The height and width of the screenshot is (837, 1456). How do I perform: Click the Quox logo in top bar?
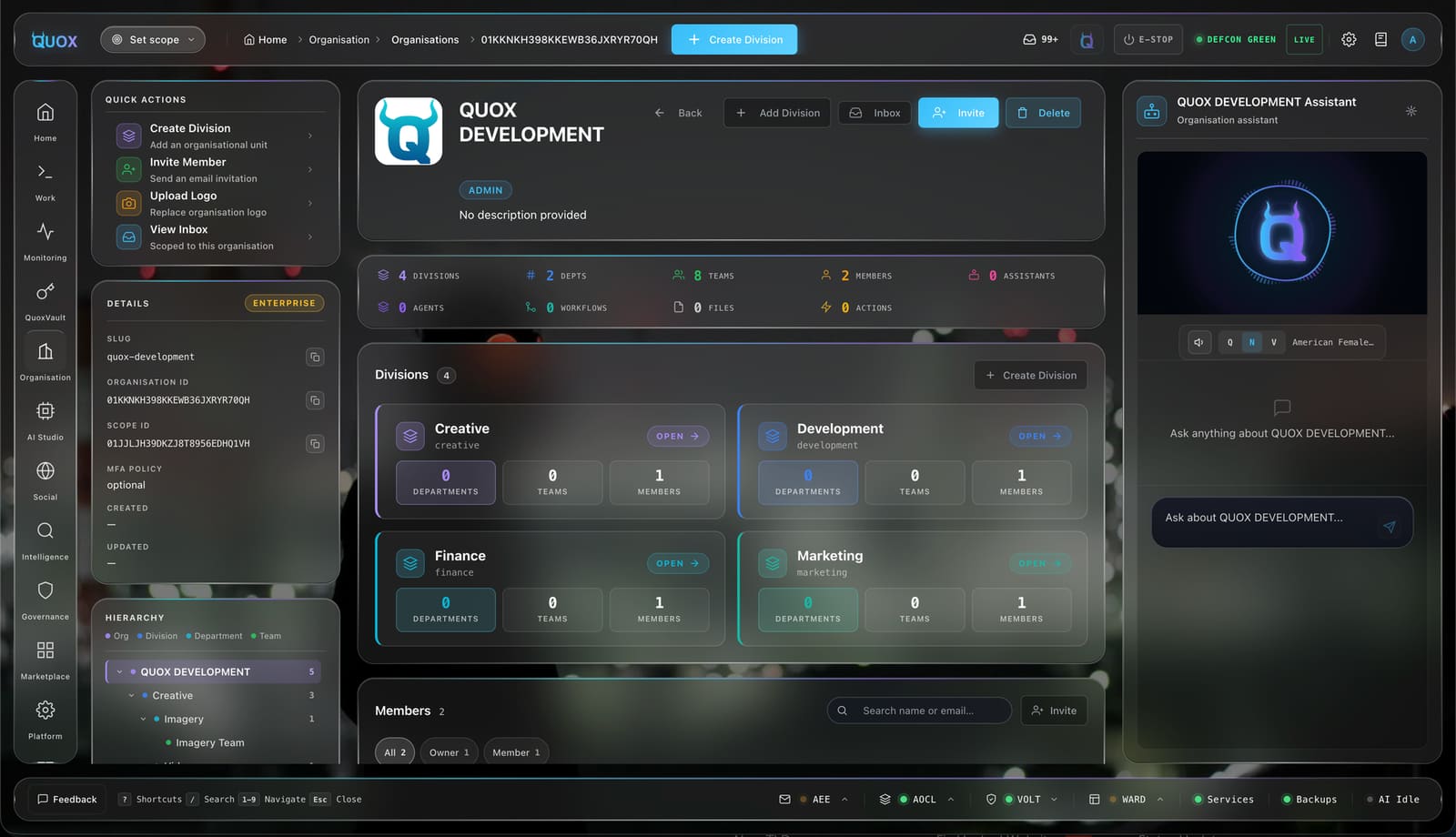[55, 40]
